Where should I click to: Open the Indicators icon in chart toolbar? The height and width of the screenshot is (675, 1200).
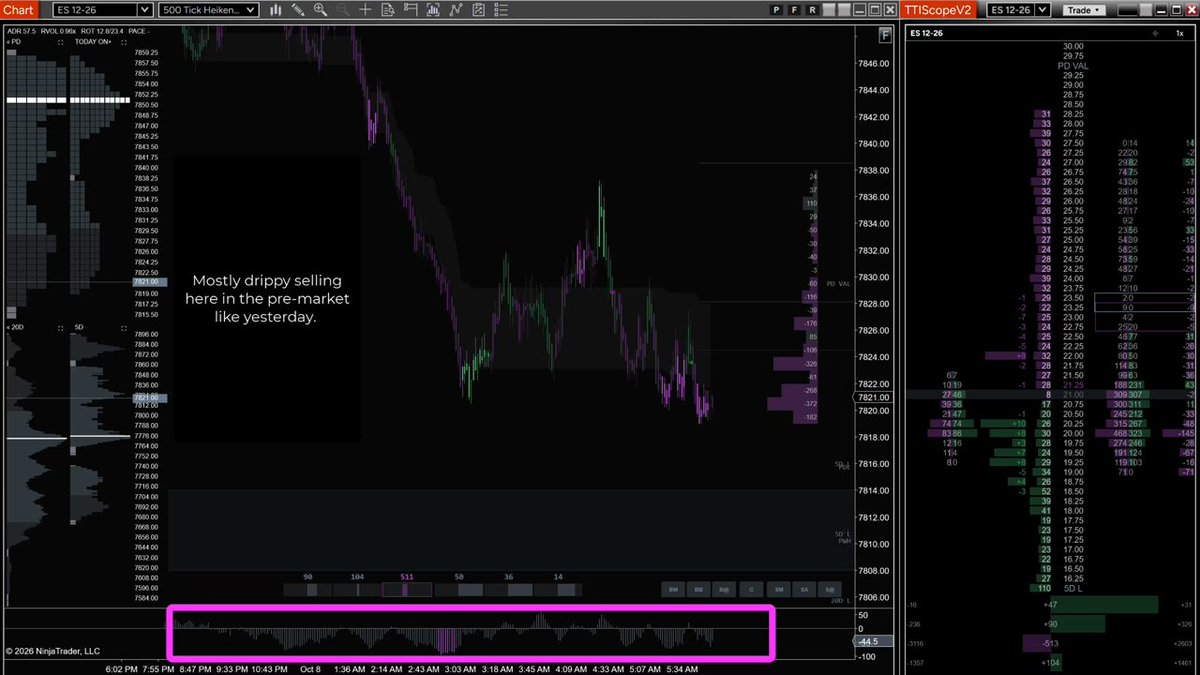point(433,10)
